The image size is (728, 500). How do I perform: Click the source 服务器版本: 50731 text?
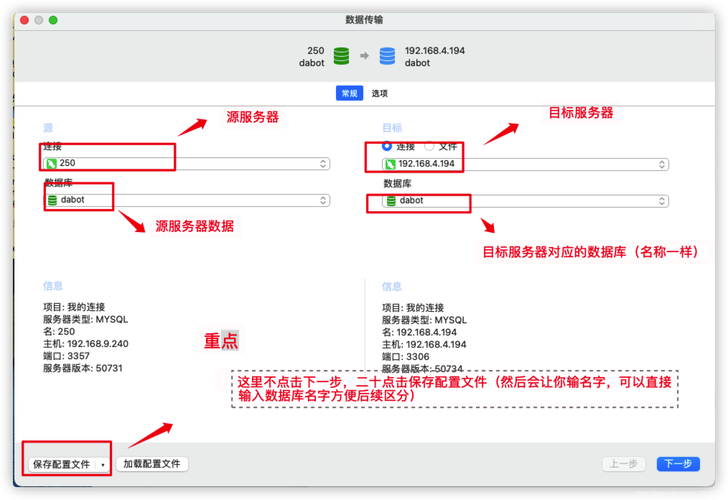point(83,368)
